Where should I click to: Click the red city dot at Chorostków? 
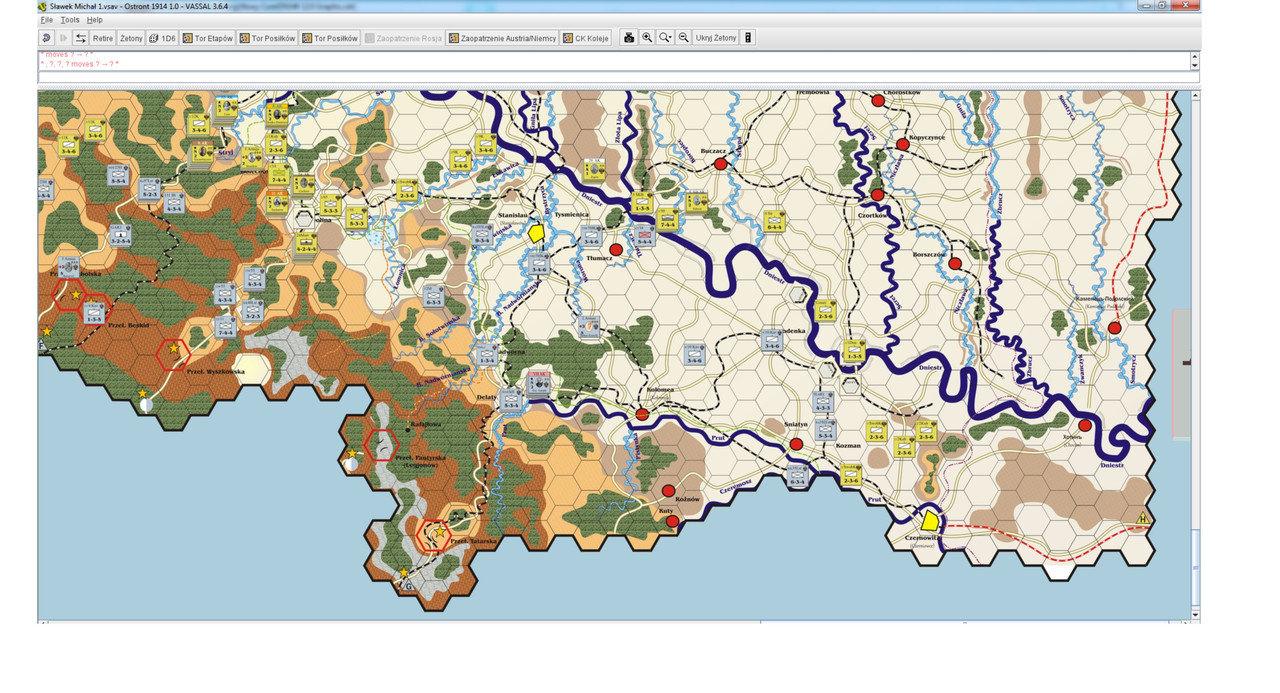click(x=878, y=100)
